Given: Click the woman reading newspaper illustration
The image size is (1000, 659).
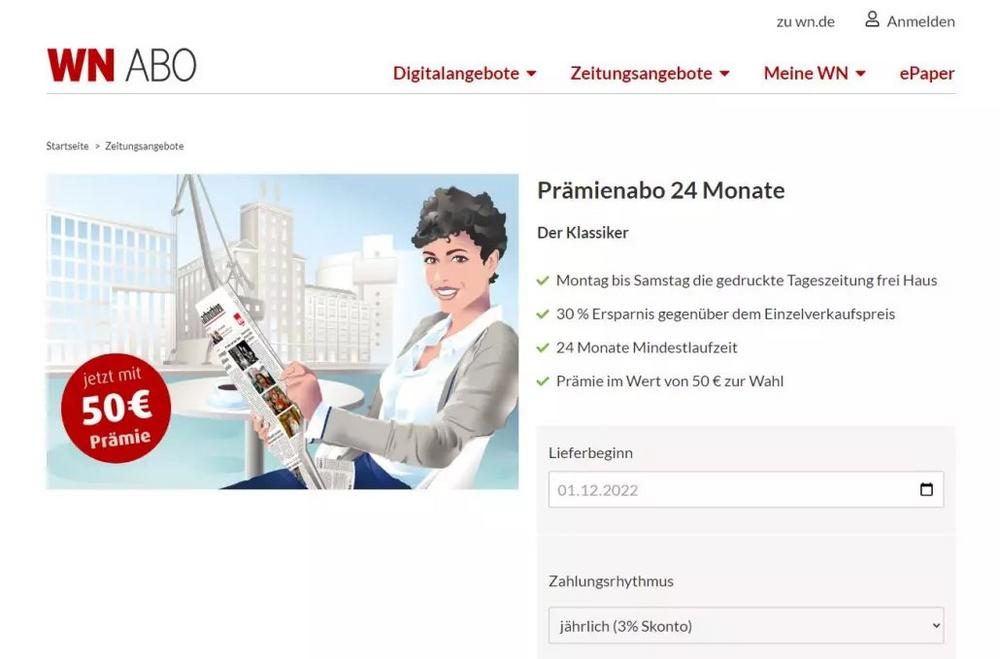Looking at the screenshot, I should tap(283, 332).
